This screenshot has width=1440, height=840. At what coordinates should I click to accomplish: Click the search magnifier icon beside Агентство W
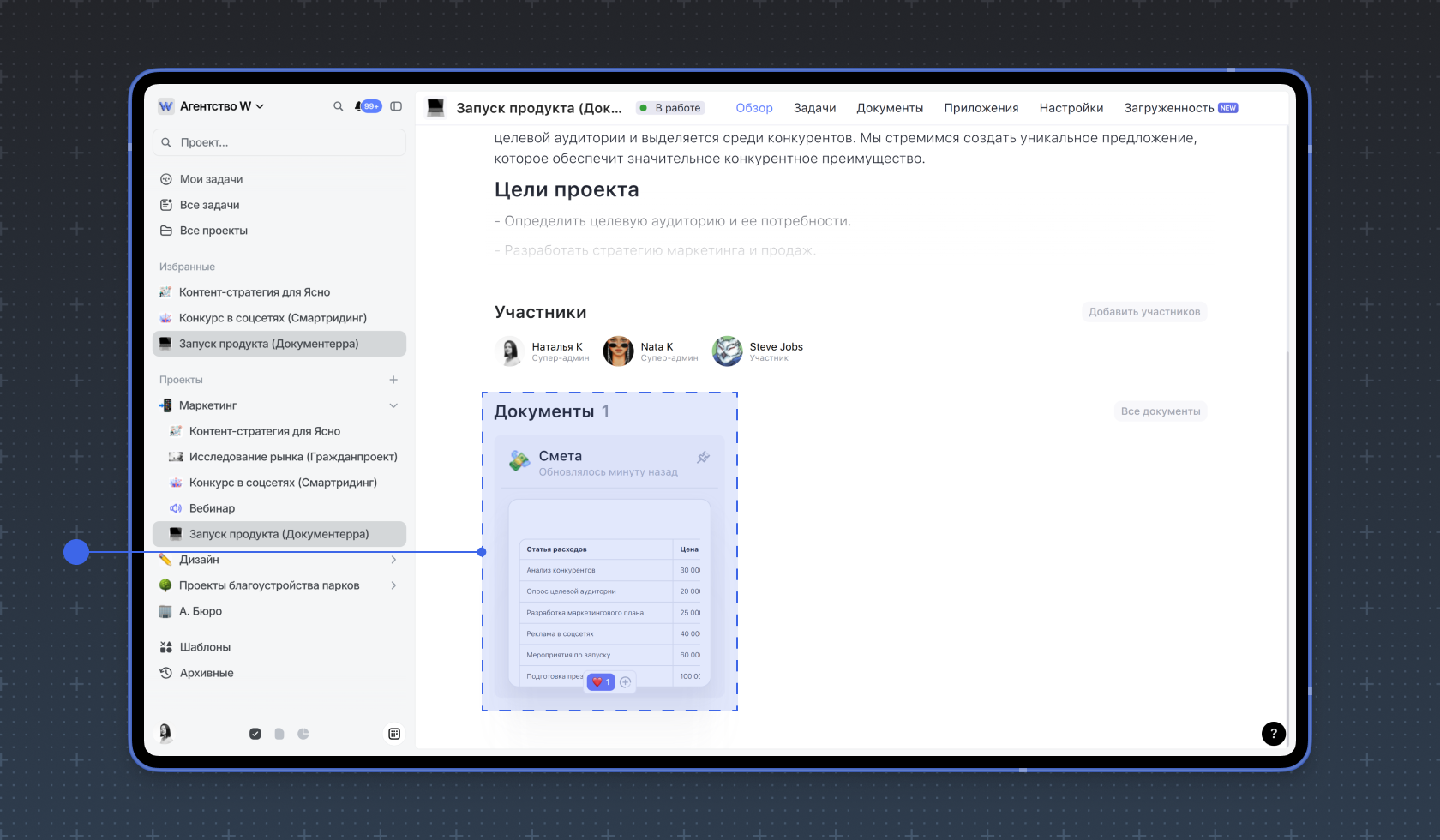[338, 106]
